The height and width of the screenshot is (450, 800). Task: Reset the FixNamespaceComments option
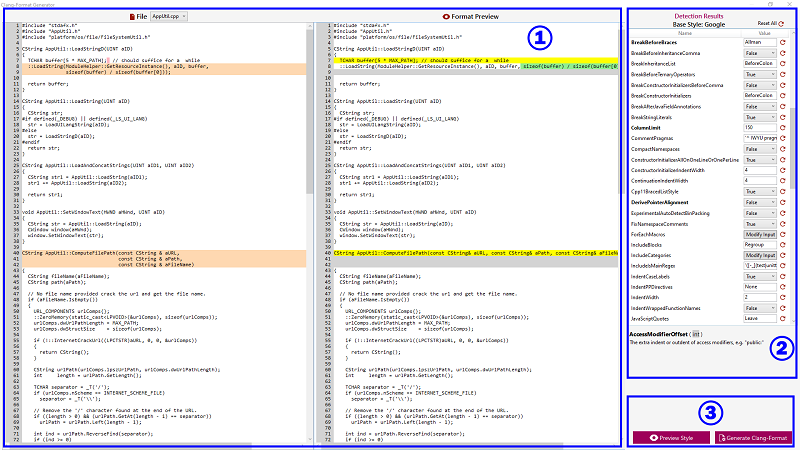[782, 224]
